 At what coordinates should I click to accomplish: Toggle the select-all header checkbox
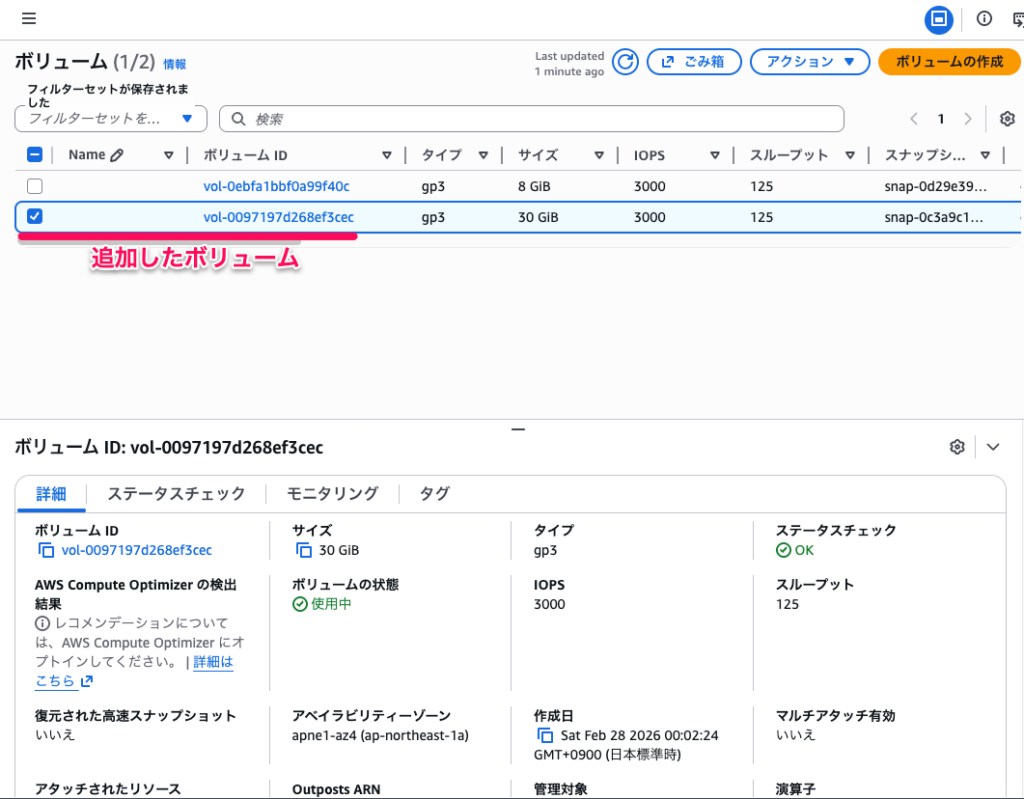(35, 155)
